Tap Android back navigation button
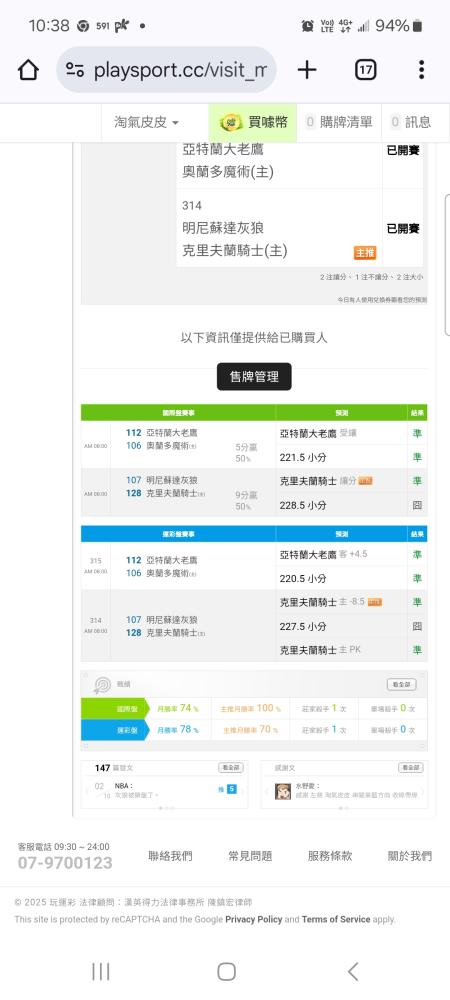 353,971
